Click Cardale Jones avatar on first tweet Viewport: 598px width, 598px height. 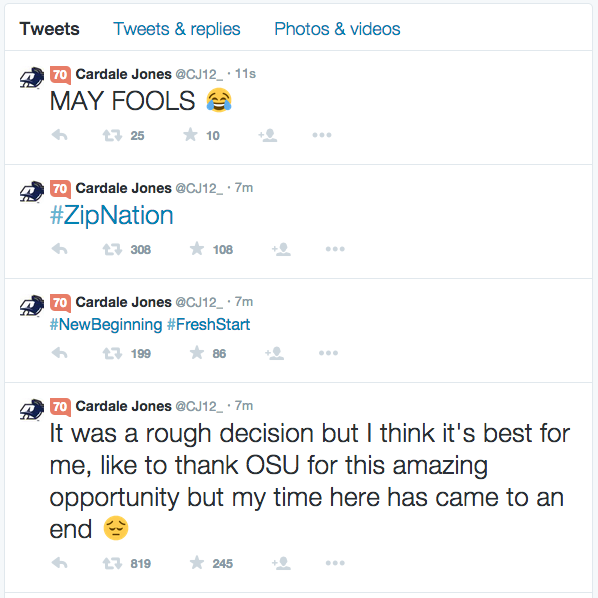pyautogui.click(x=32, y=78)
